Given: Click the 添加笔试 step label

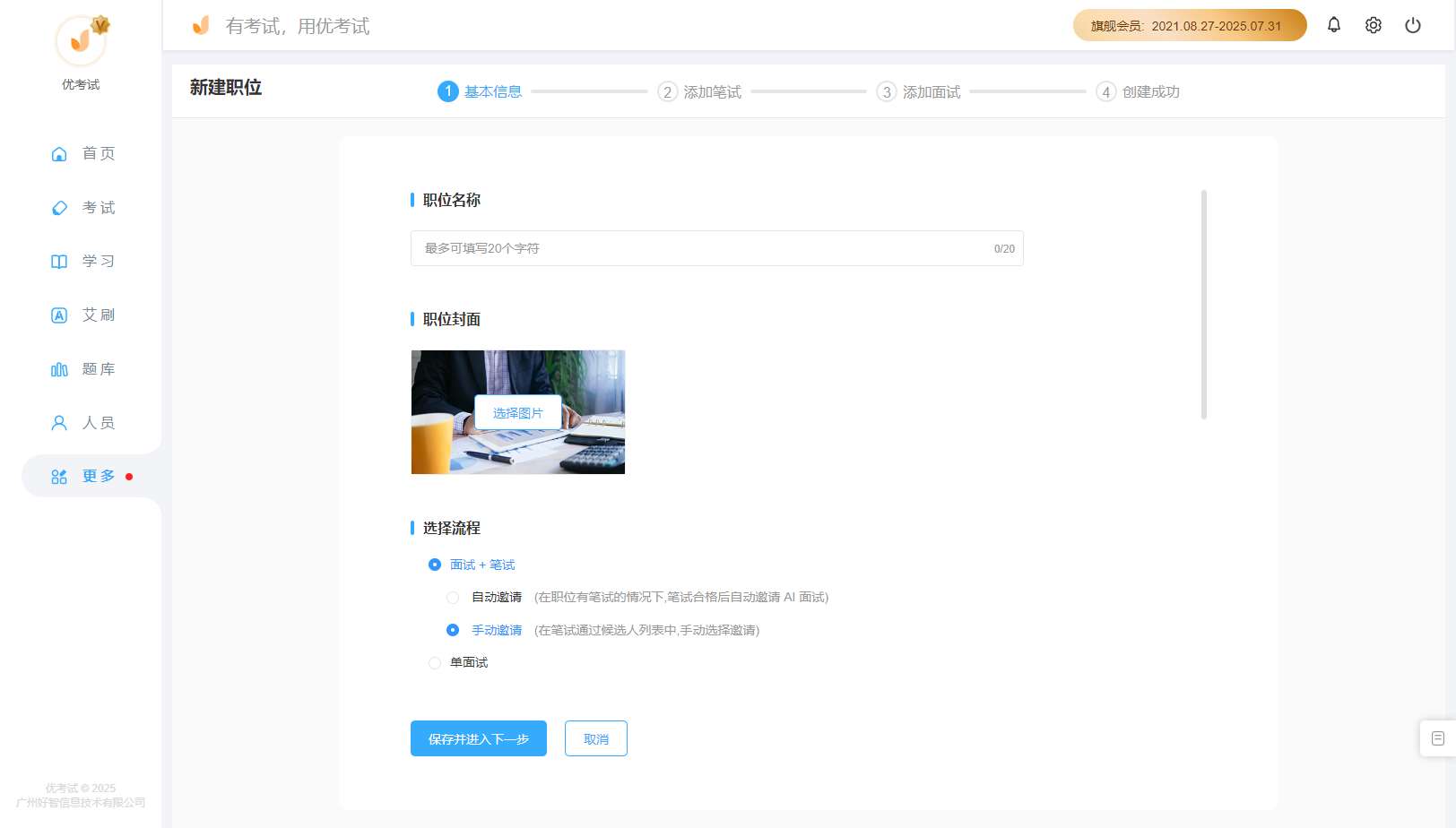Looking at the screenshot, I should coord(713,91).
